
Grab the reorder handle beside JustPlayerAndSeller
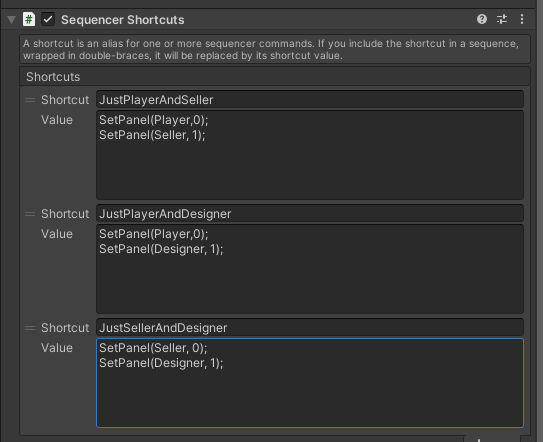pos(30,100)
